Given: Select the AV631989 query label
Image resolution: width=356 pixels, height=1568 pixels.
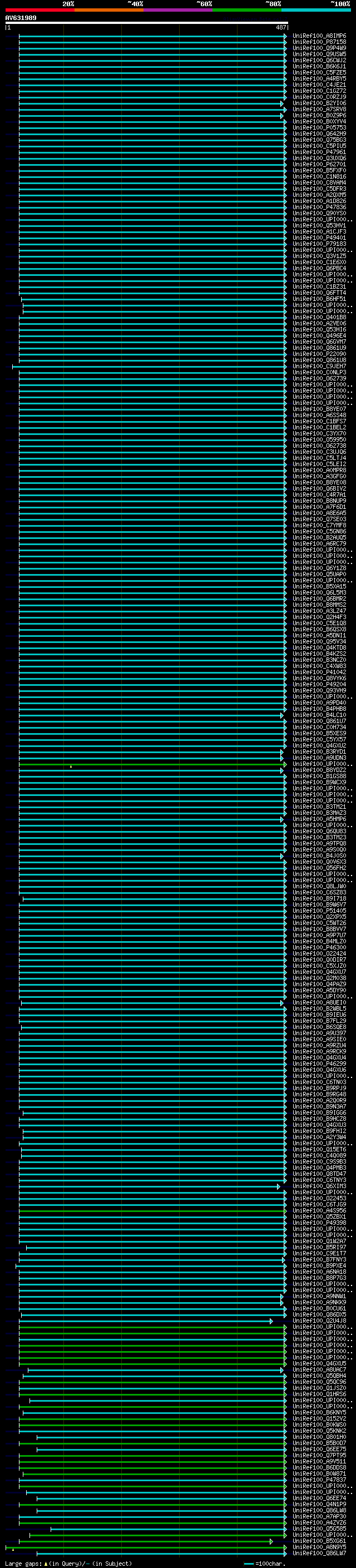Looking at the screenshot, I should tap(21, 18).
